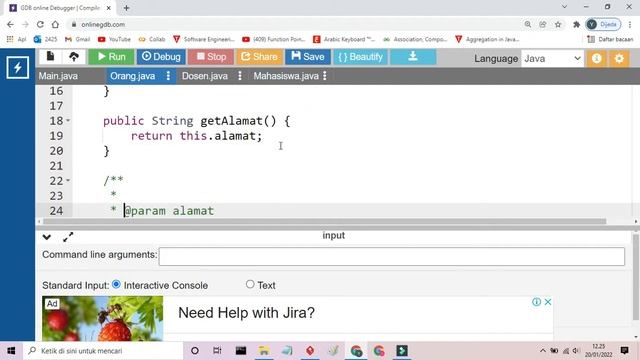
Task: Select Text standard input option
Action: click(x=250, y=284)
